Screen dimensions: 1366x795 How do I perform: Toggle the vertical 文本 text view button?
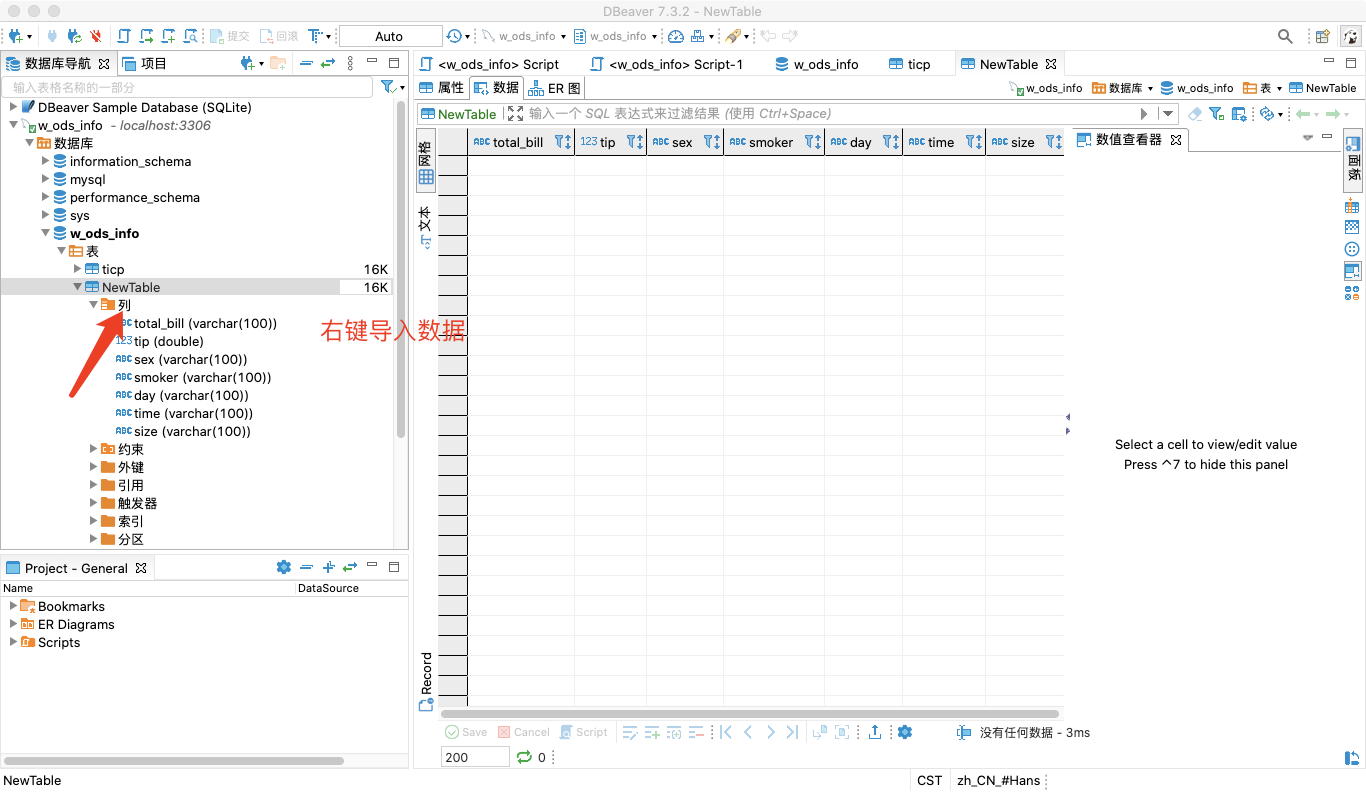coord(425,228)
